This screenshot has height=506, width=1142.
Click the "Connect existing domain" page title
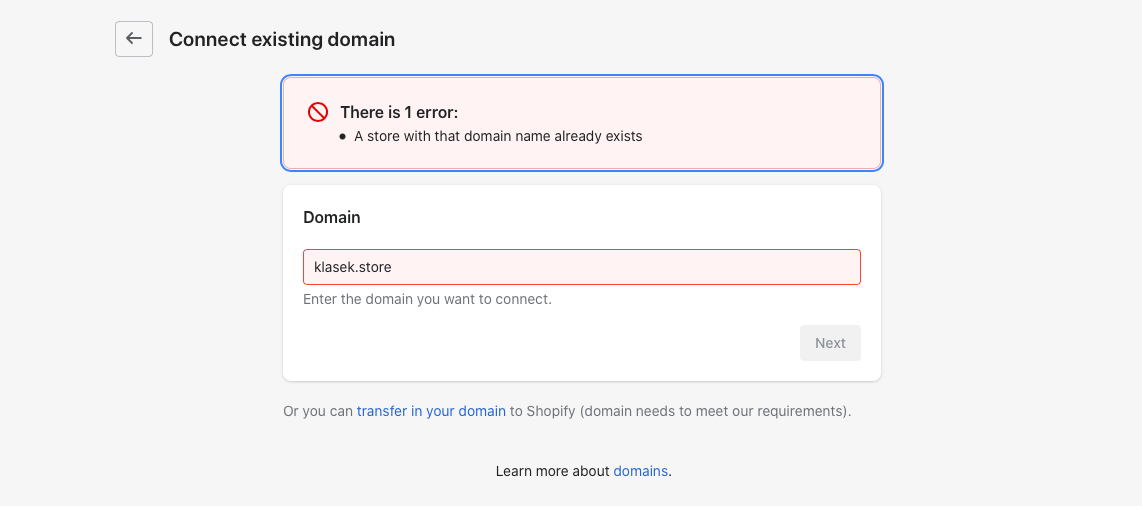pos(282,40)
